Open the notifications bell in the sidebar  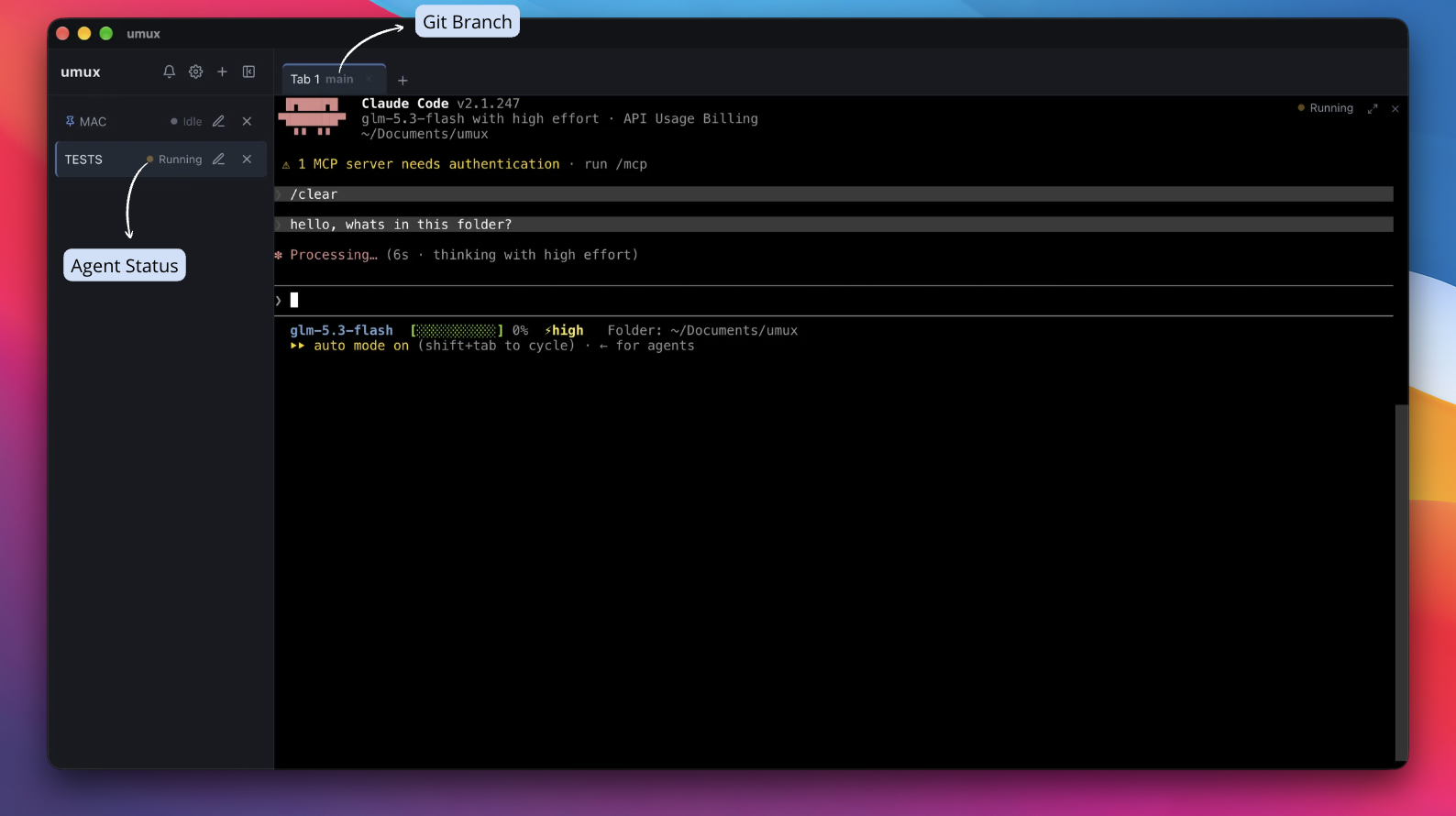tap(170, 72)
